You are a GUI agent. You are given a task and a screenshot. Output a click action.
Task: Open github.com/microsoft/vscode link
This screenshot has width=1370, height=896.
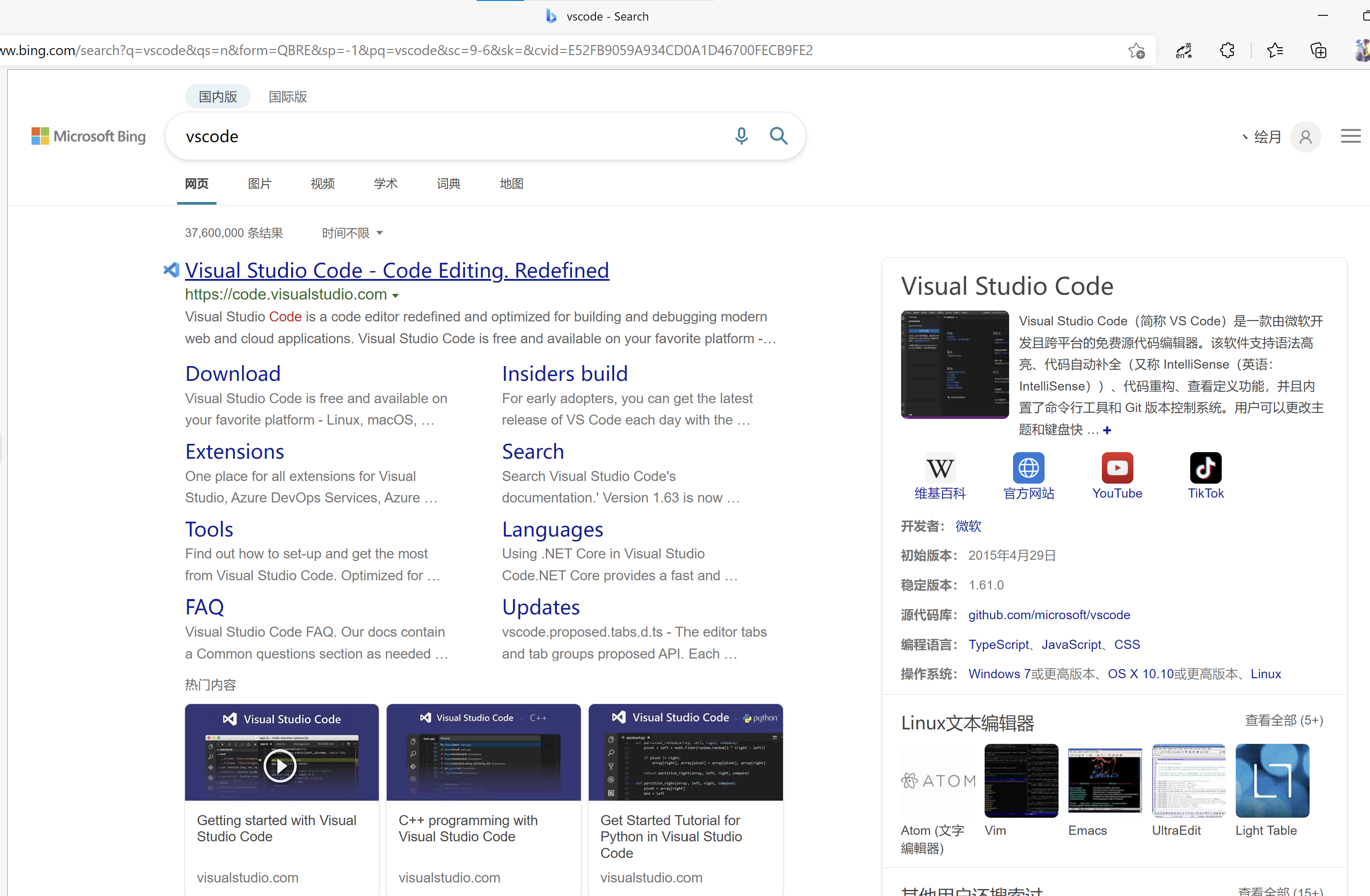[1049, 614]
